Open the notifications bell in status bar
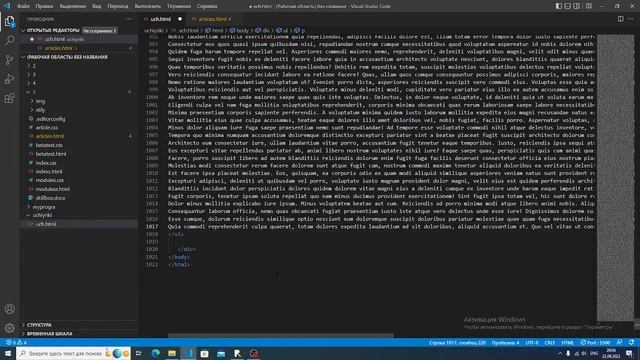640x360 pixels. pyautogui.click(x=631, y=342)
